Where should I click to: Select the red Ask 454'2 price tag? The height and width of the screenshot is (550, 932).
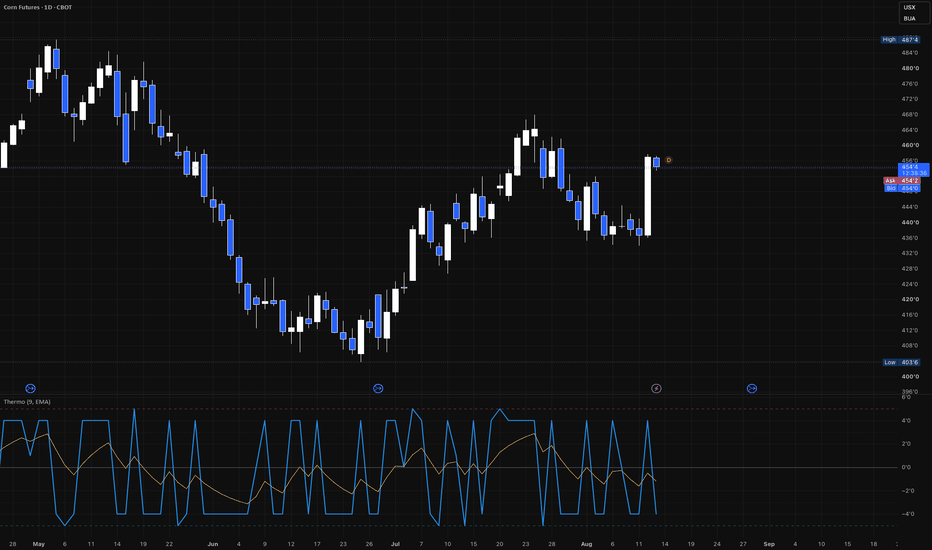(x=902, y=181)
